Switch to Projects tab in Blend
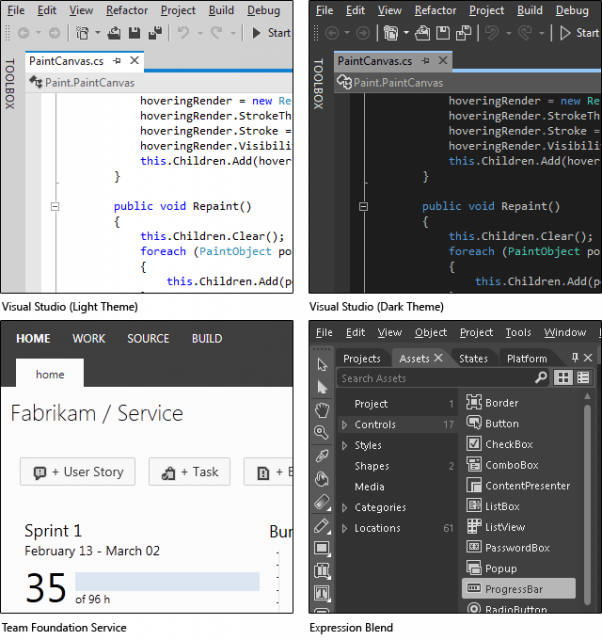This screenshot has width=602, height=640. pyautogui.click(x=362, y=358)
